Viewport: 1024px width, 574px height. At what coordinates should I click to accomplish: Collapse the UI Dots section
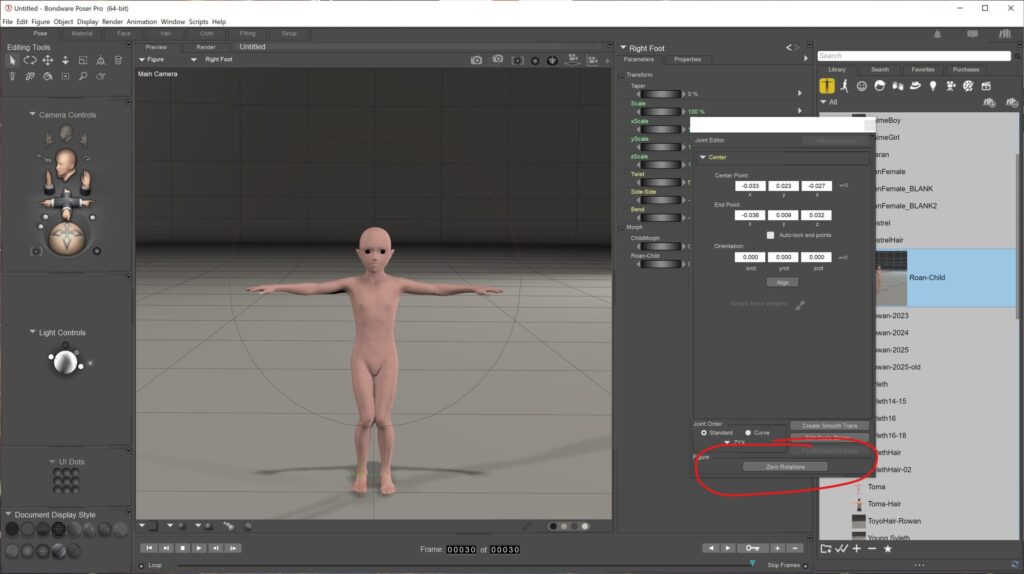(52, 461)
